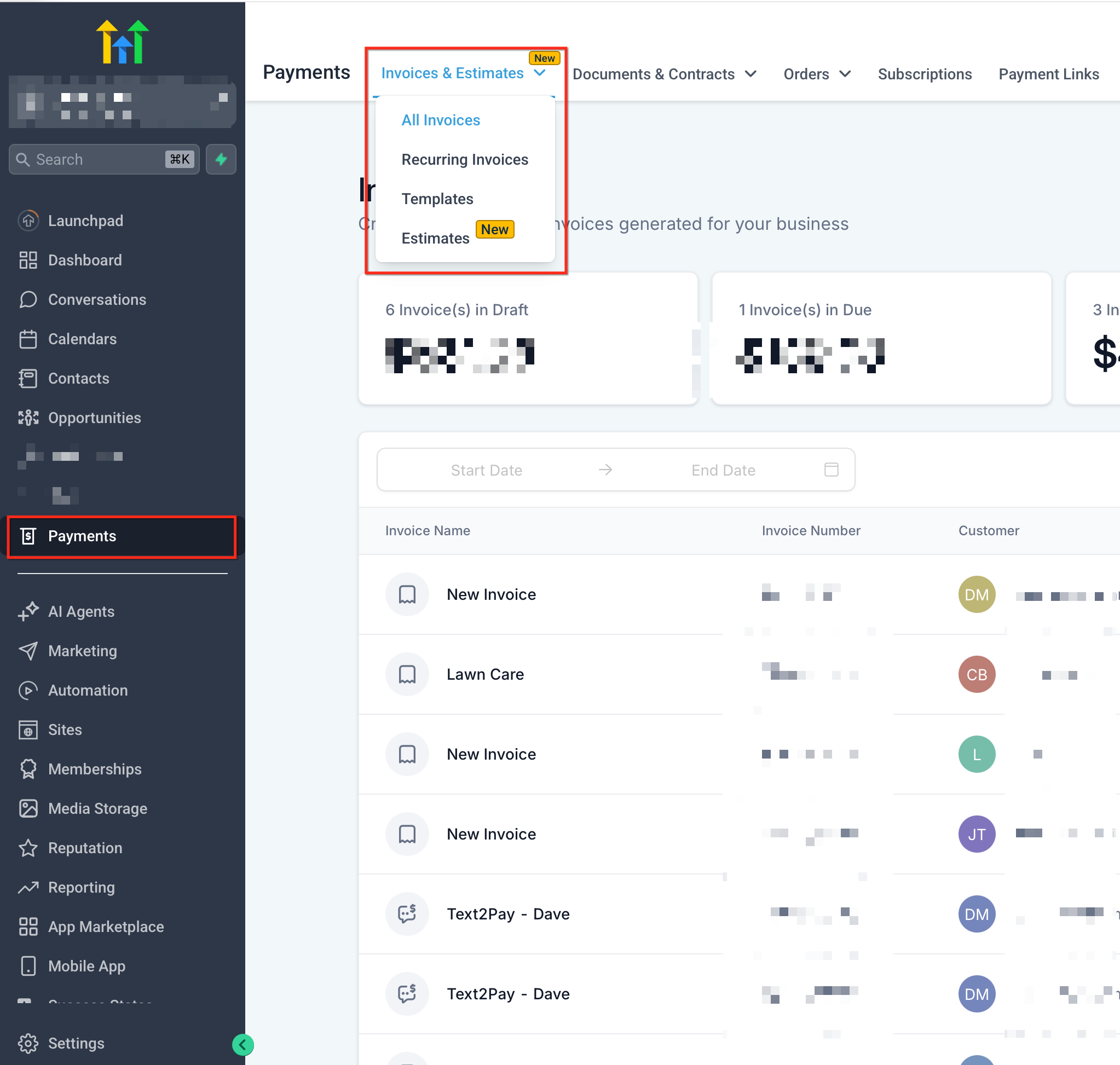Select Recurring Invoices from the menu

(x=464, y=159)
